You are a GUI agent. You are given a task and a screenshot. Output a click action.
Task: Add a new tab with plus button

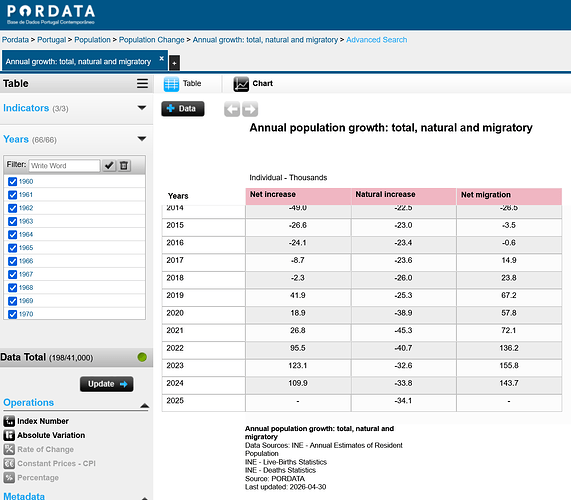(x=174, y=63)
